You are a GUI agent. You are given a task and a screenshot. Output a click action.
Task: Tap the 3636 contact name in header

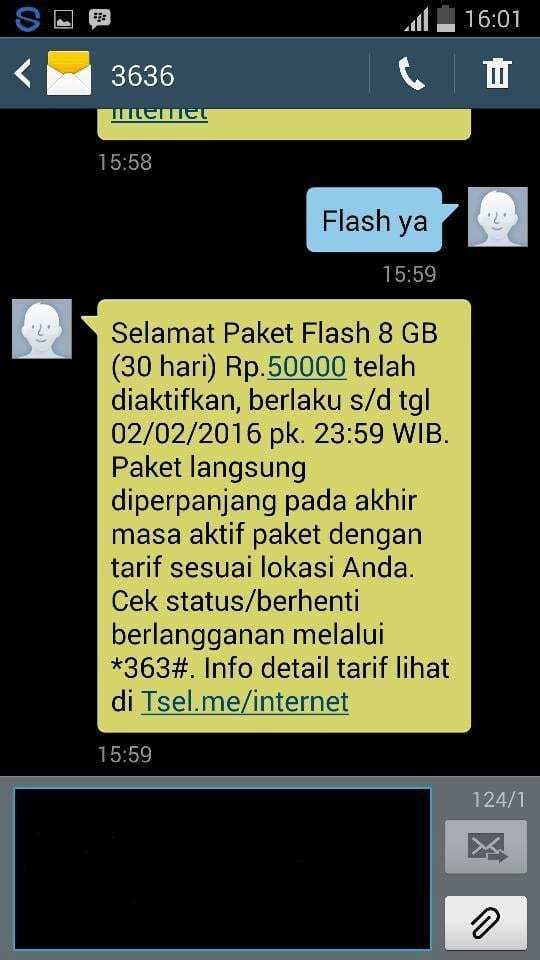coord(143,76)
